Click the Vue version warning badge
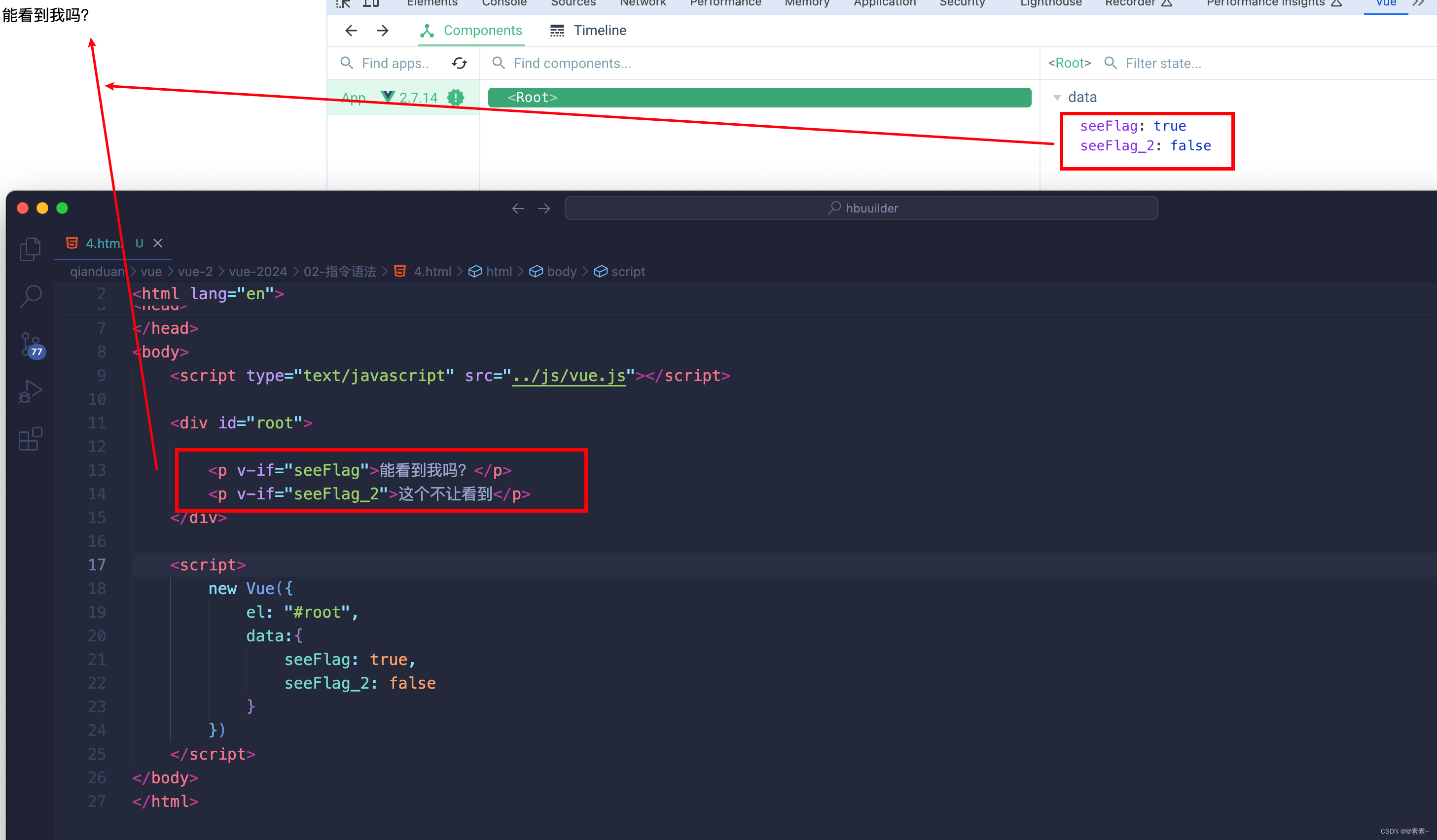 click(x=455, y=98)
